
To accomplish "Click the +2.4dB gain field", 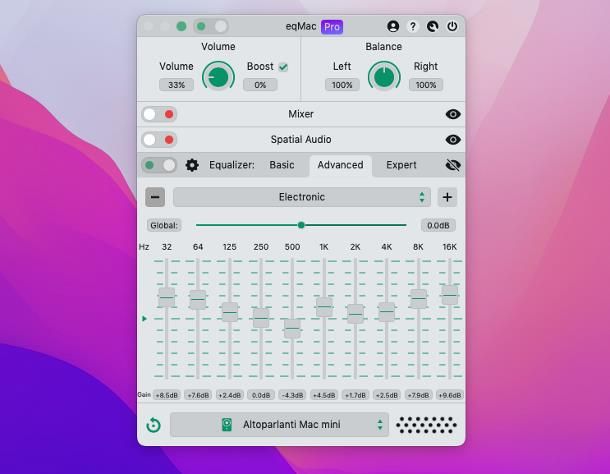I will pyautogui.click(x=230, y=395).
